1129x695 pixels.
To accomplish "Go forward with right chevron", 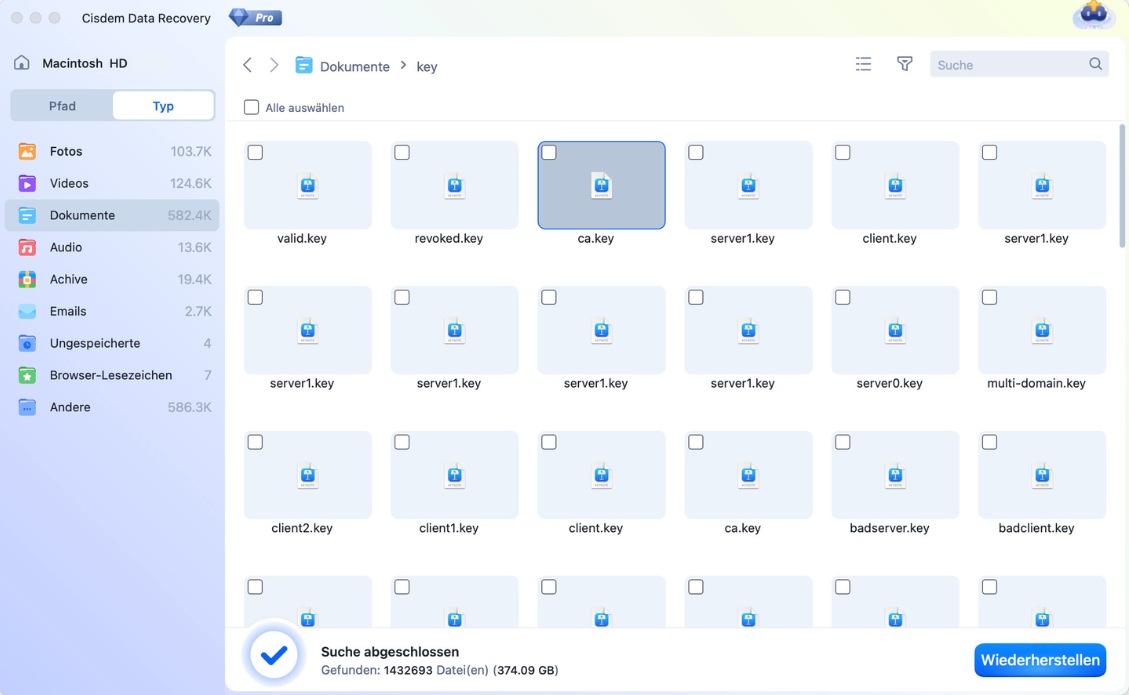I will click(x=274, y=65).
